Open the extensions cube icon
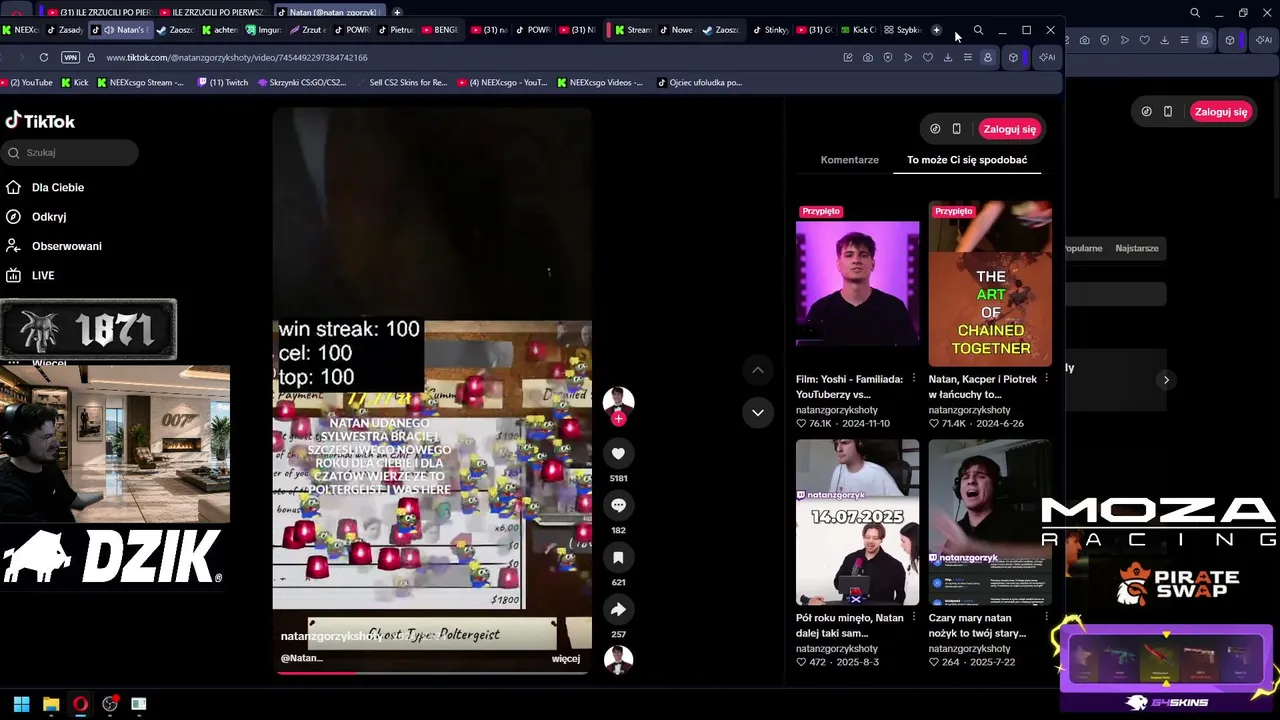Image resolution: width=1280 pixels, height=720 pixels. tap(1013, 57)
